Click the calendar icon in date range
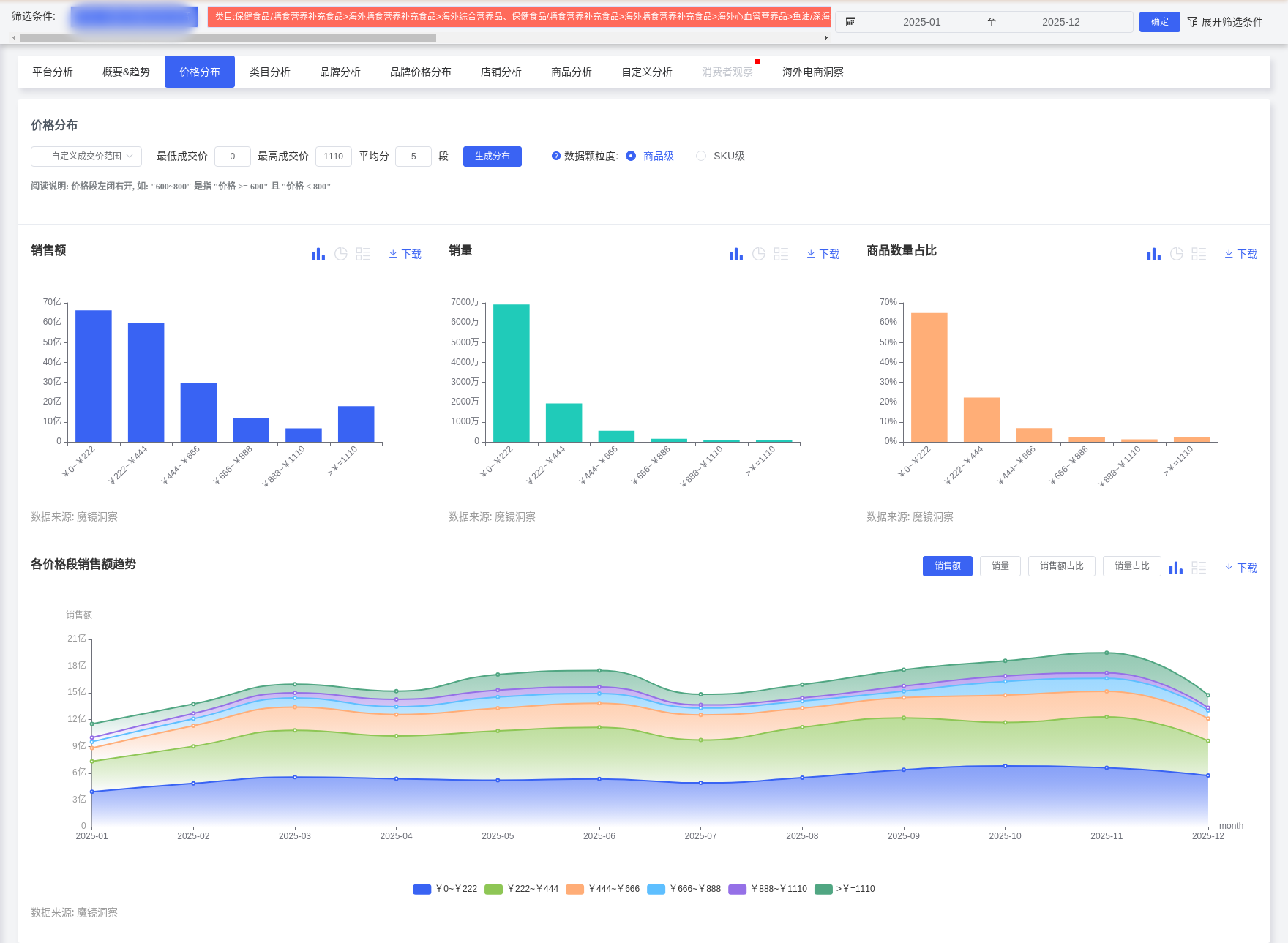 click(x=850, y=22)
